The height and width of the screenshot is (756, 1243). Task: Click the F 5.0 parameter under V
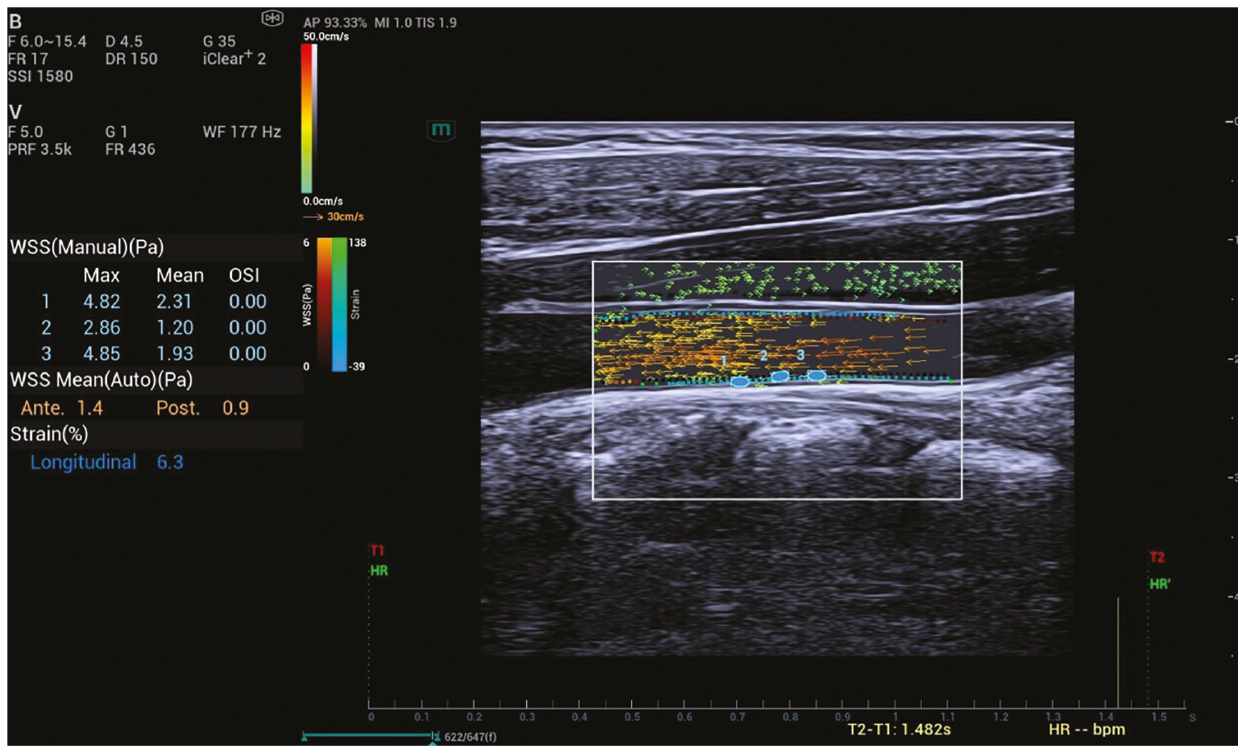coord(25,132)
